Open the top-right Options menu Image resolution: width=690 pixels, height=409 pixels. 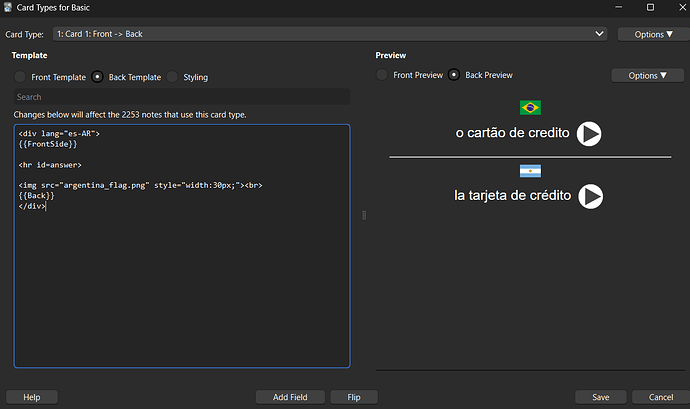(651, 34)
